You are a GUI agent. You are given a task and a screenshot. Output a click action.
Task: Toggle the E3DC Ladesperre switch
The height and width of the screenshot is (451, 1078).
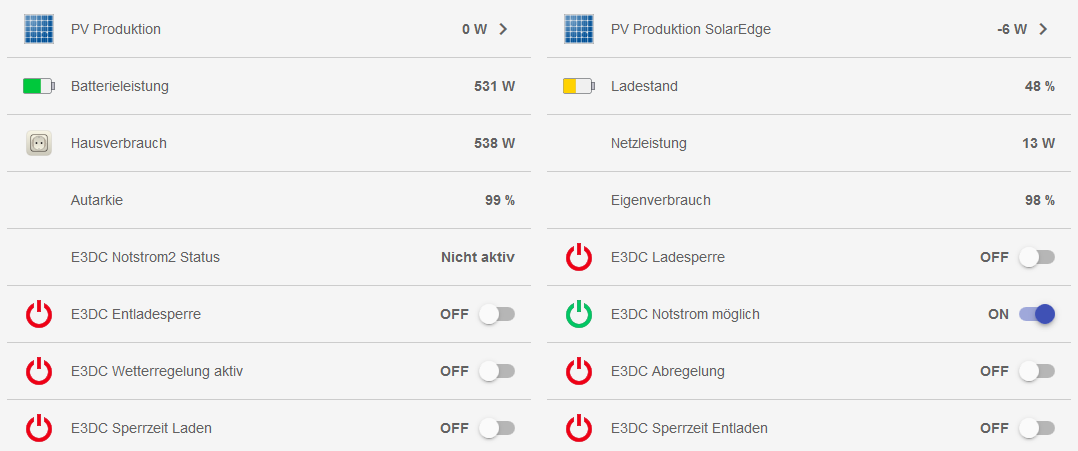(1036, 257)
